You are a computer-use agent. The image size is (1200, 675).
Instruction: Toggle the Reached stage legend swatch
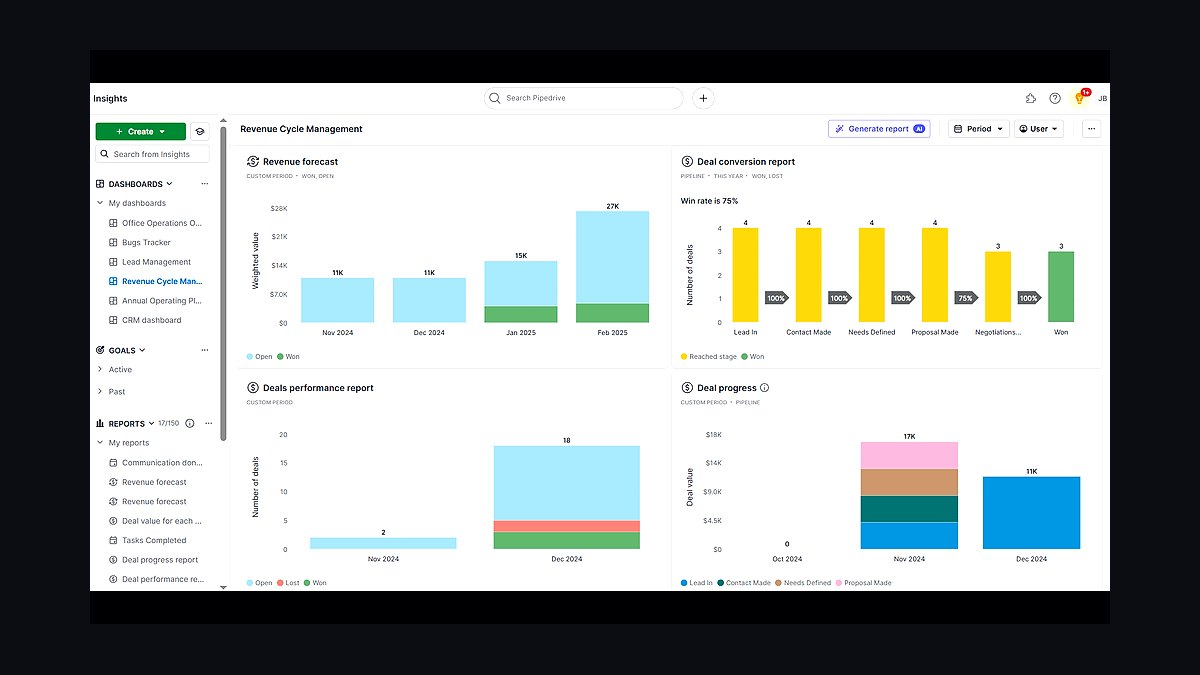pyautogui.click(x=685, y=356)
